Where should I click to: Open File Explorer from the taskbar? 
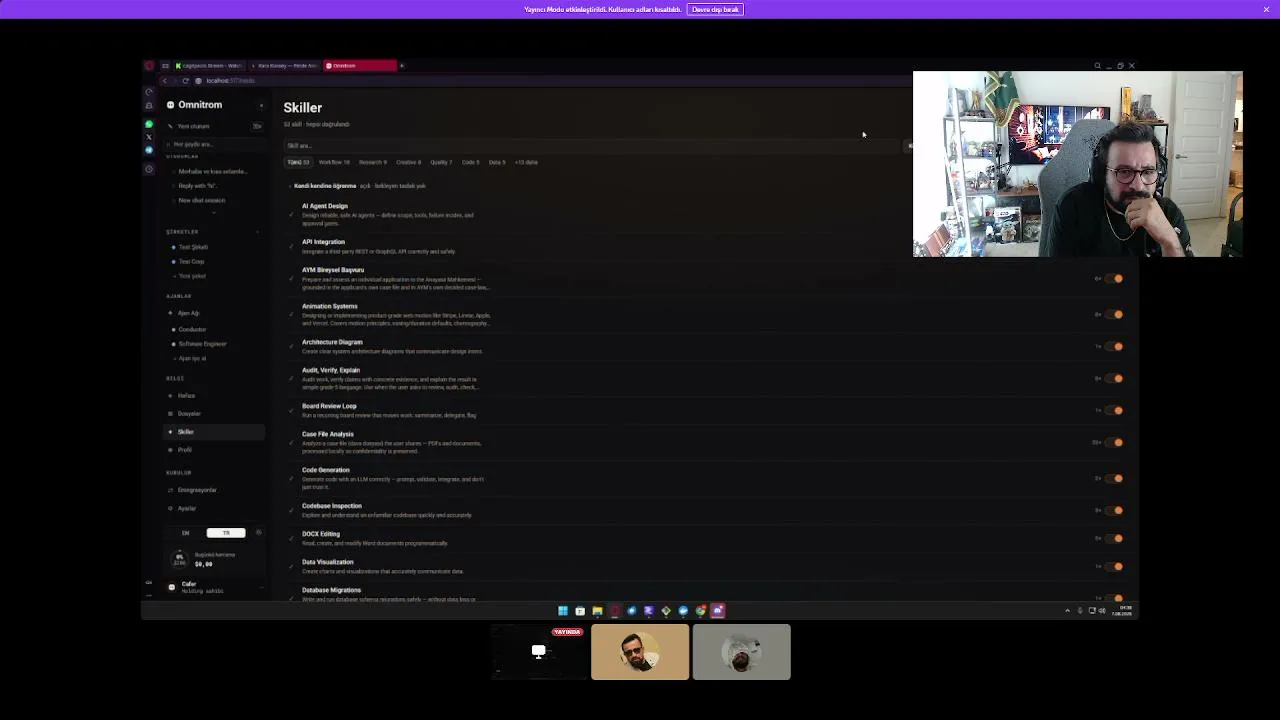tap(597, 611)
